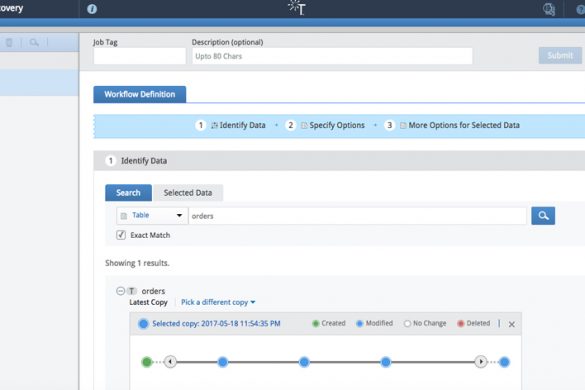Click the orders table name in results
The height and width of the screenshot is (390, 585).
click(x=153, y=291)
